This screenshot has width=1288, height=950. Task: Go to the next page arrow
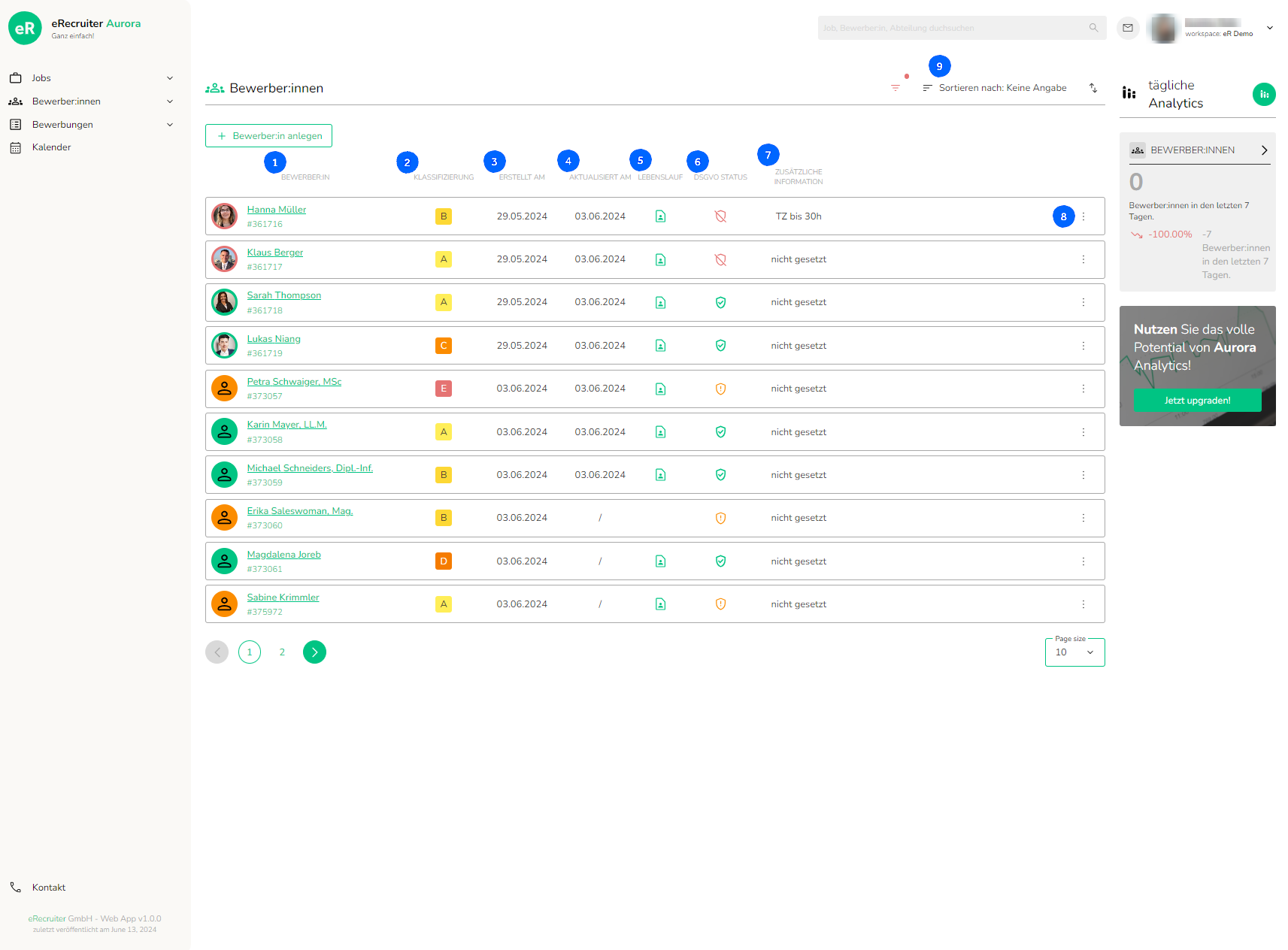314,652
